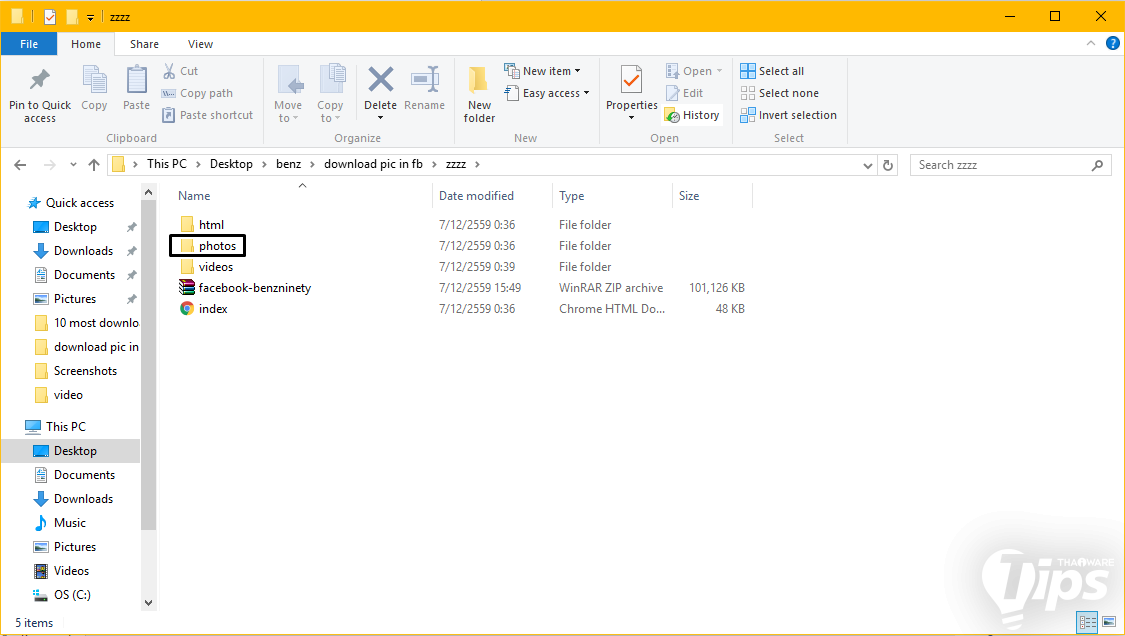This screenshot has width=1125, height=636.
Task: Expand the New item dropdown
Action: coord(546,71)
